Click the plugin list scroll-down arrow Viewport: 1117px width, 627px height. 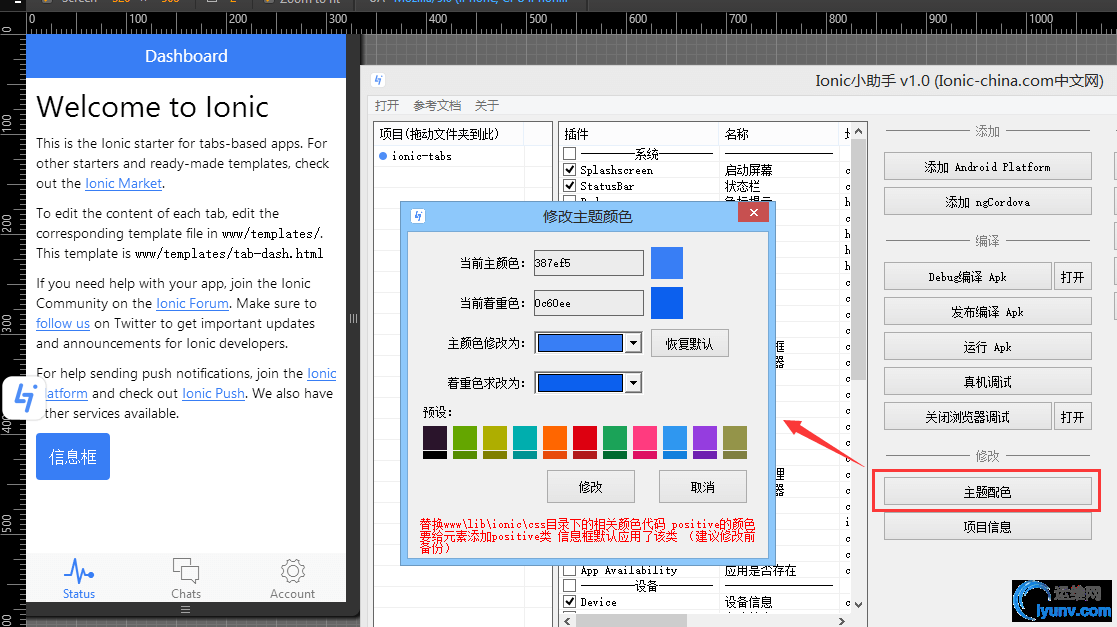click(x=859, y=604)
